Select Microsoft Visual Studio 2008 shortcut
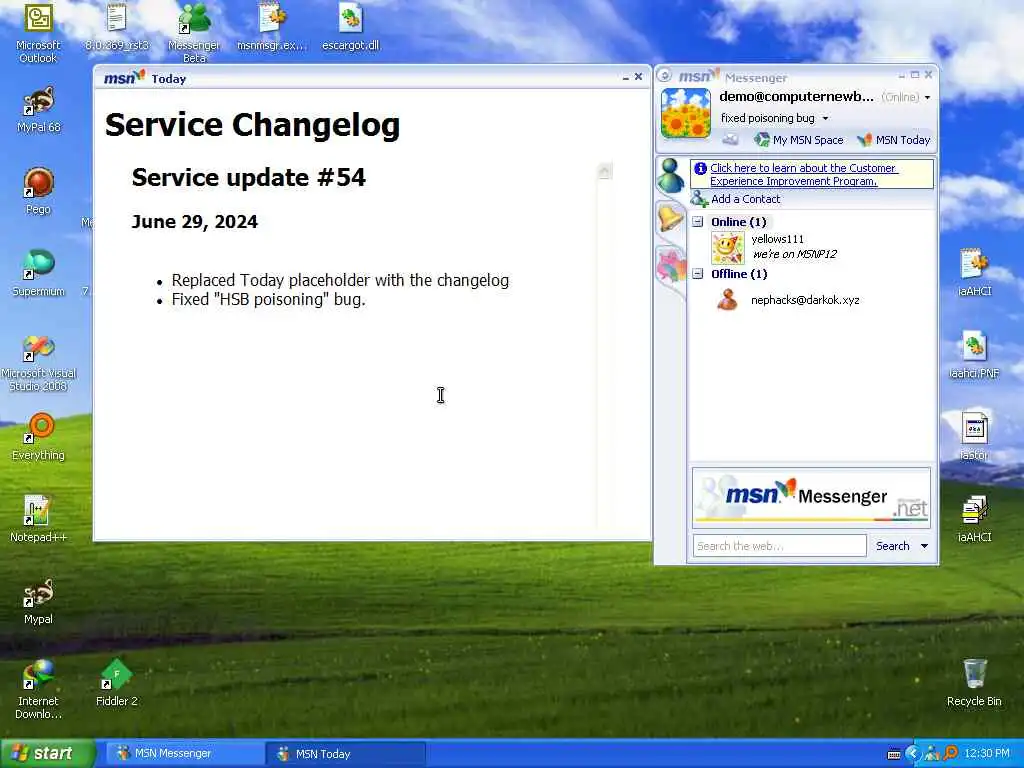This screenshot has height=768, width=1024. tap(39, 362)
